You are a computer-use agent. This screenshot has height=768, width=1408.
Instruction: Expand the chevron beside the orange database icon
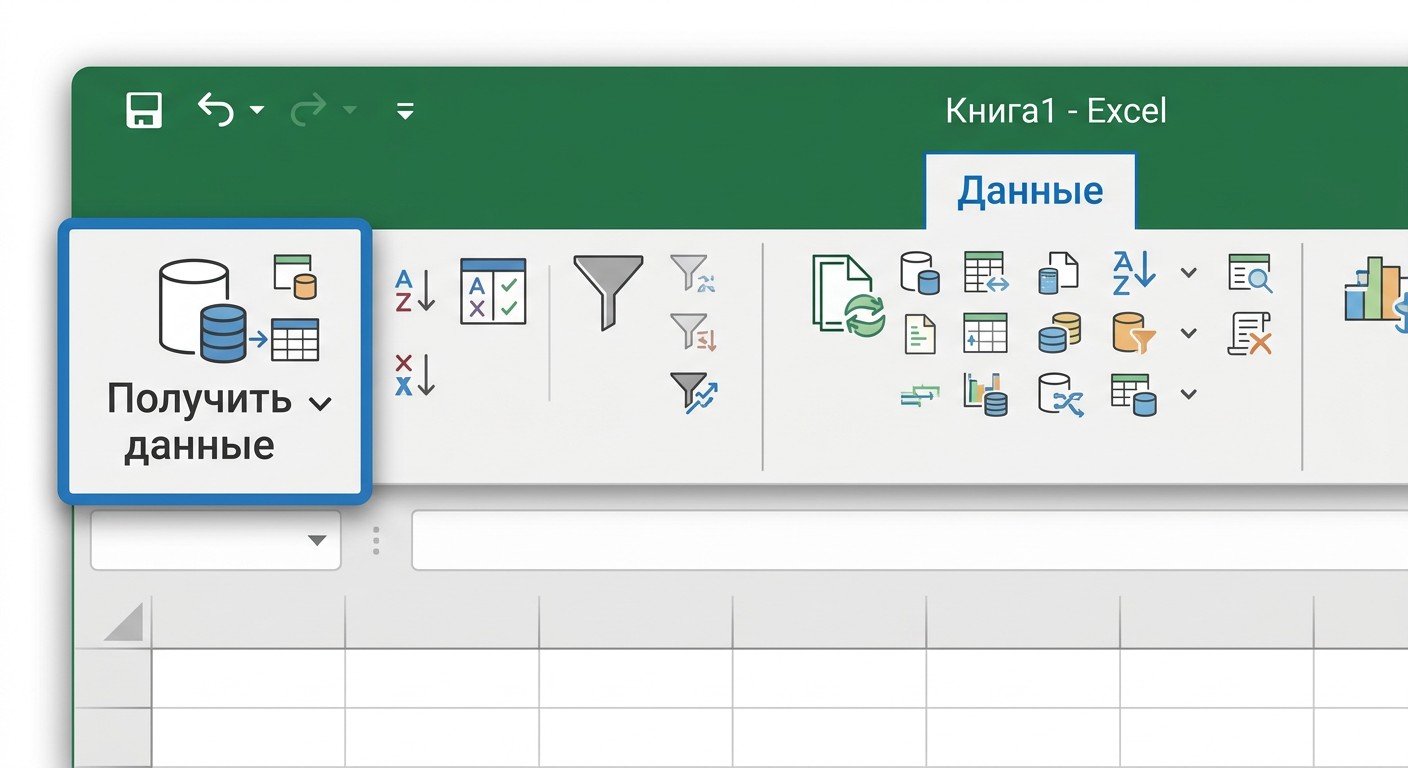[x=1188, y=333]
